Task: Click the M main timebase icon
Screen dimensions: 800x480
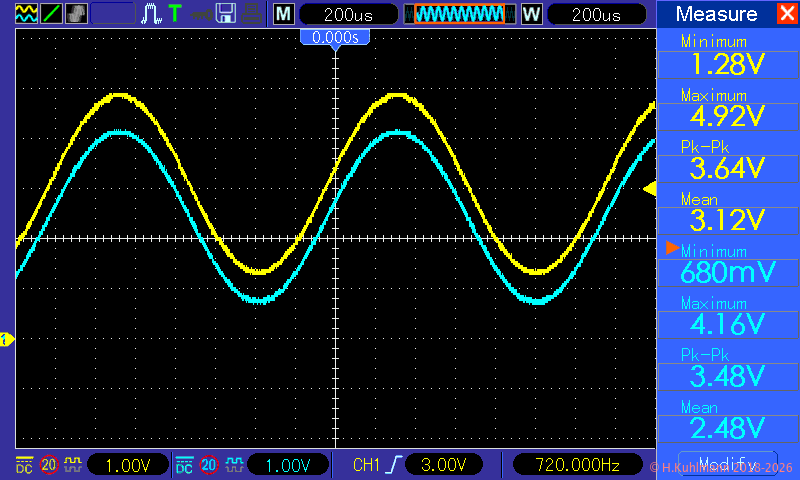Action: [x=284, y=14]
